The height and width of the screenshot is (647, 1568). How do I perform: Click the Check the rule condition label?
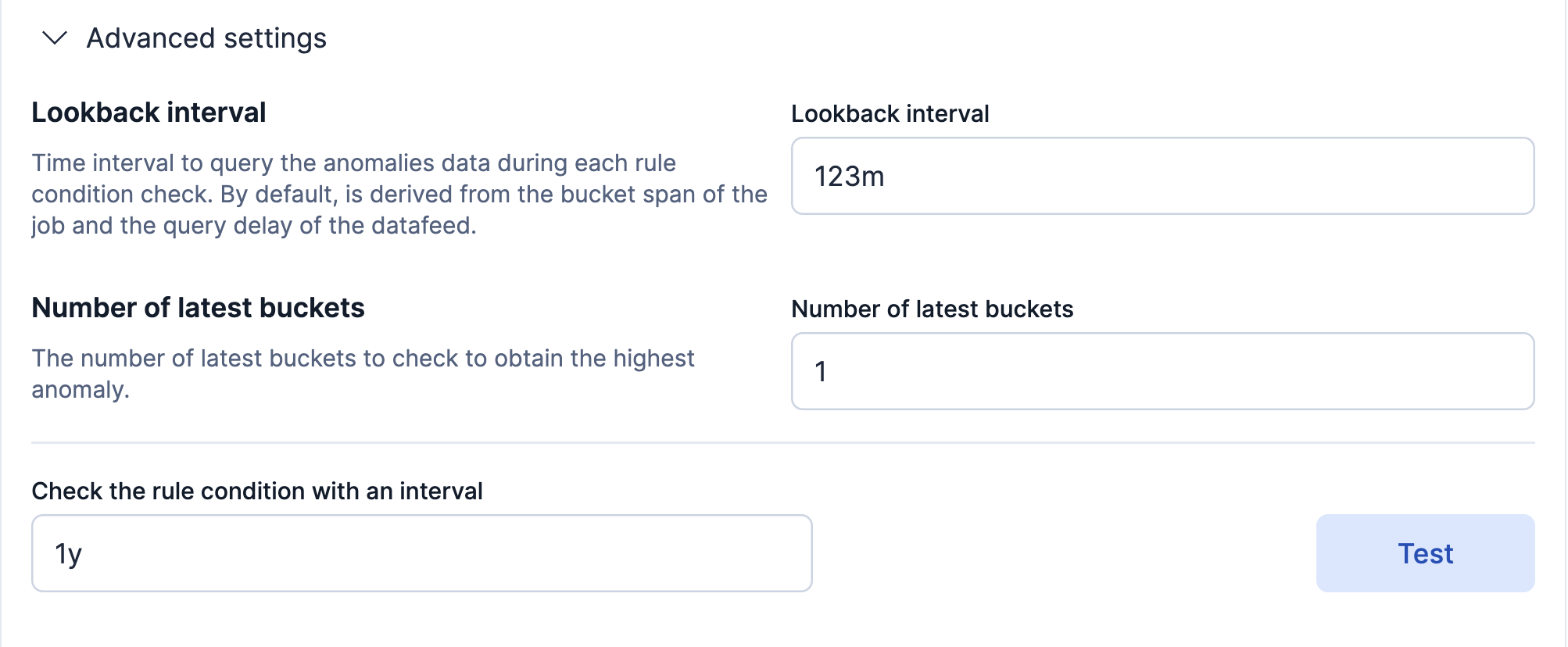[256, 491]
